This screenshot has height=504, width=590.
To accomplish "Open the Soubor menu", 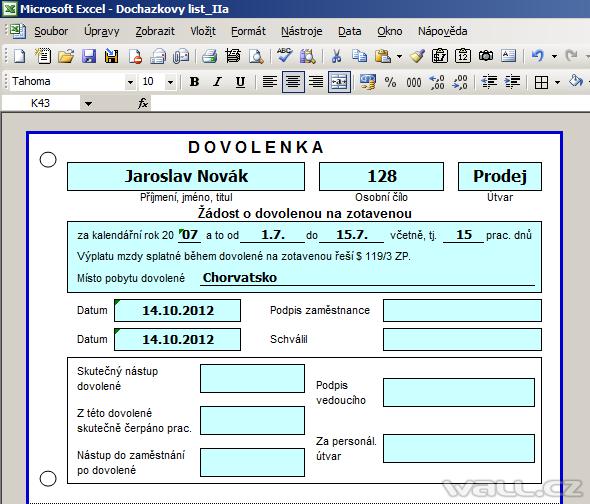I will pyautogui.click(x=51, y=31).
